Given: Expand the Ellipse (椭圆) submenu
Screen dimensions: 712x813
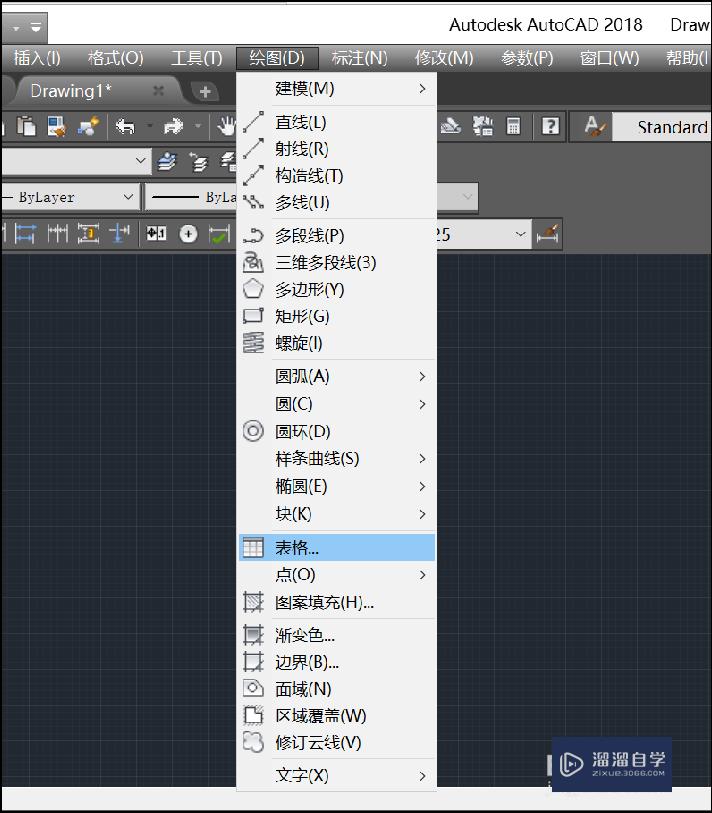Looking at the screenshot, I should coord(336,486).
